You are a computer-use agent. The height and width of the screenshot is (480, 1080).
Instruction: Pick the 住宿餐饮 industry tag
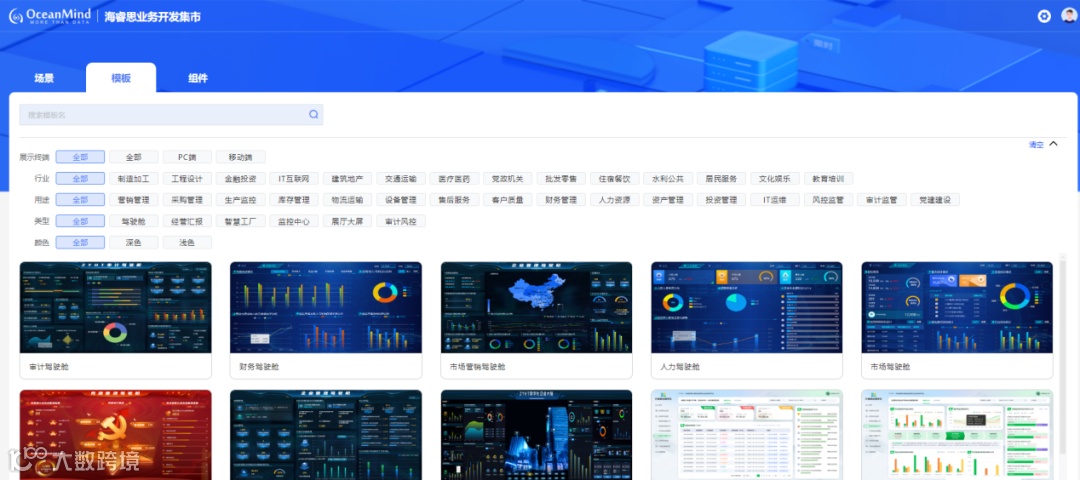click(614, 178)
